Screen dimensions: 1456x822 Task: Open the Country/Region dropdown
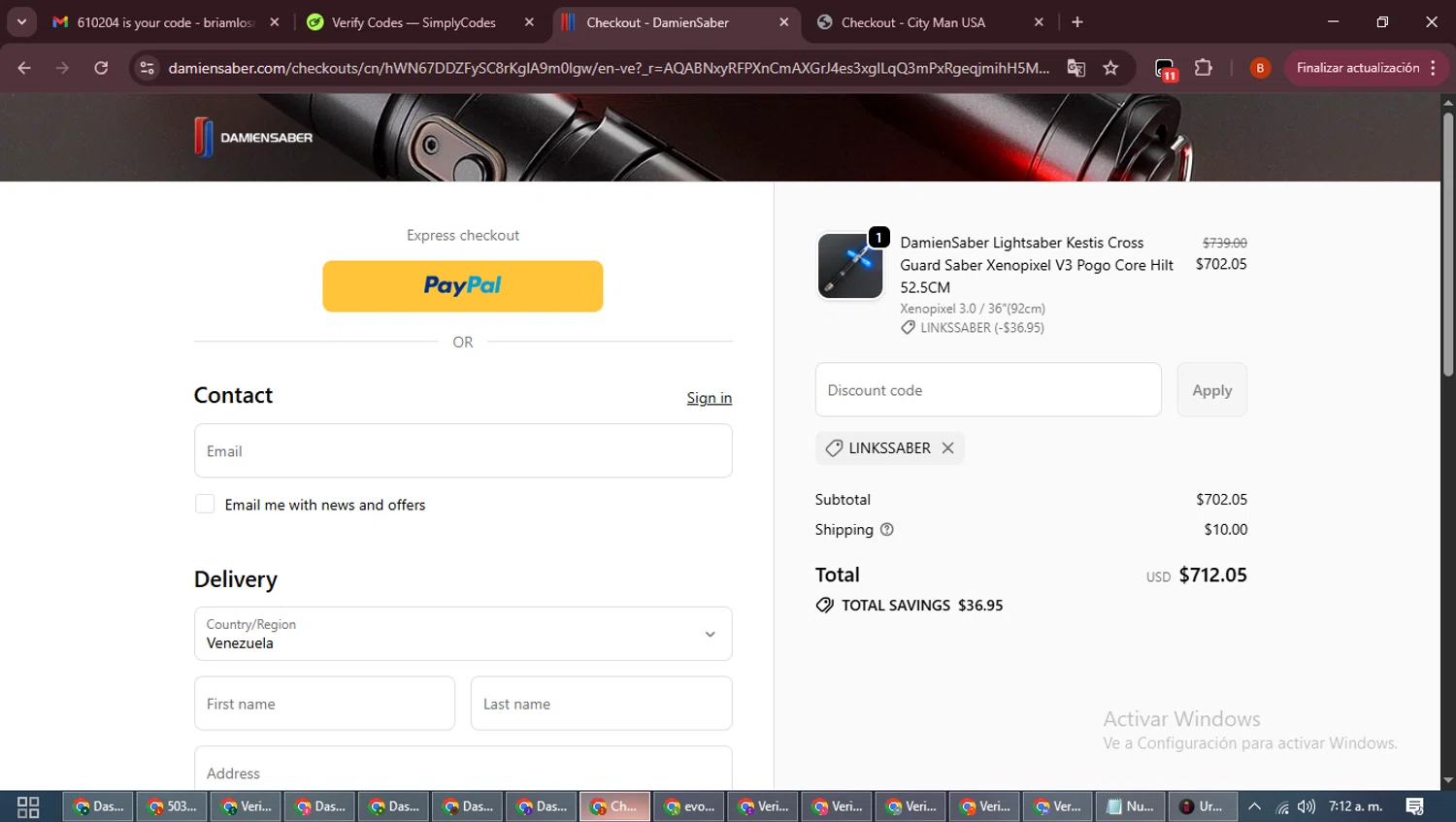click(463, 634)
